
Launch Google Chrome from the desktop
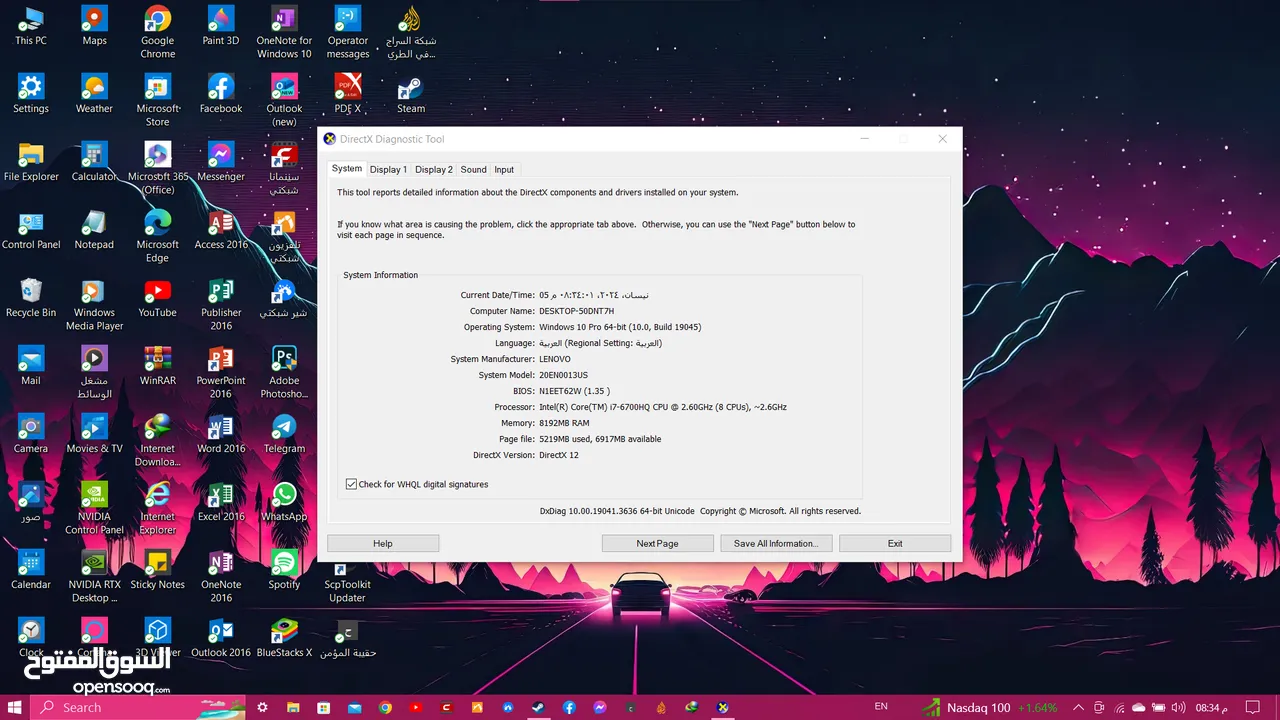coord(157,32)
